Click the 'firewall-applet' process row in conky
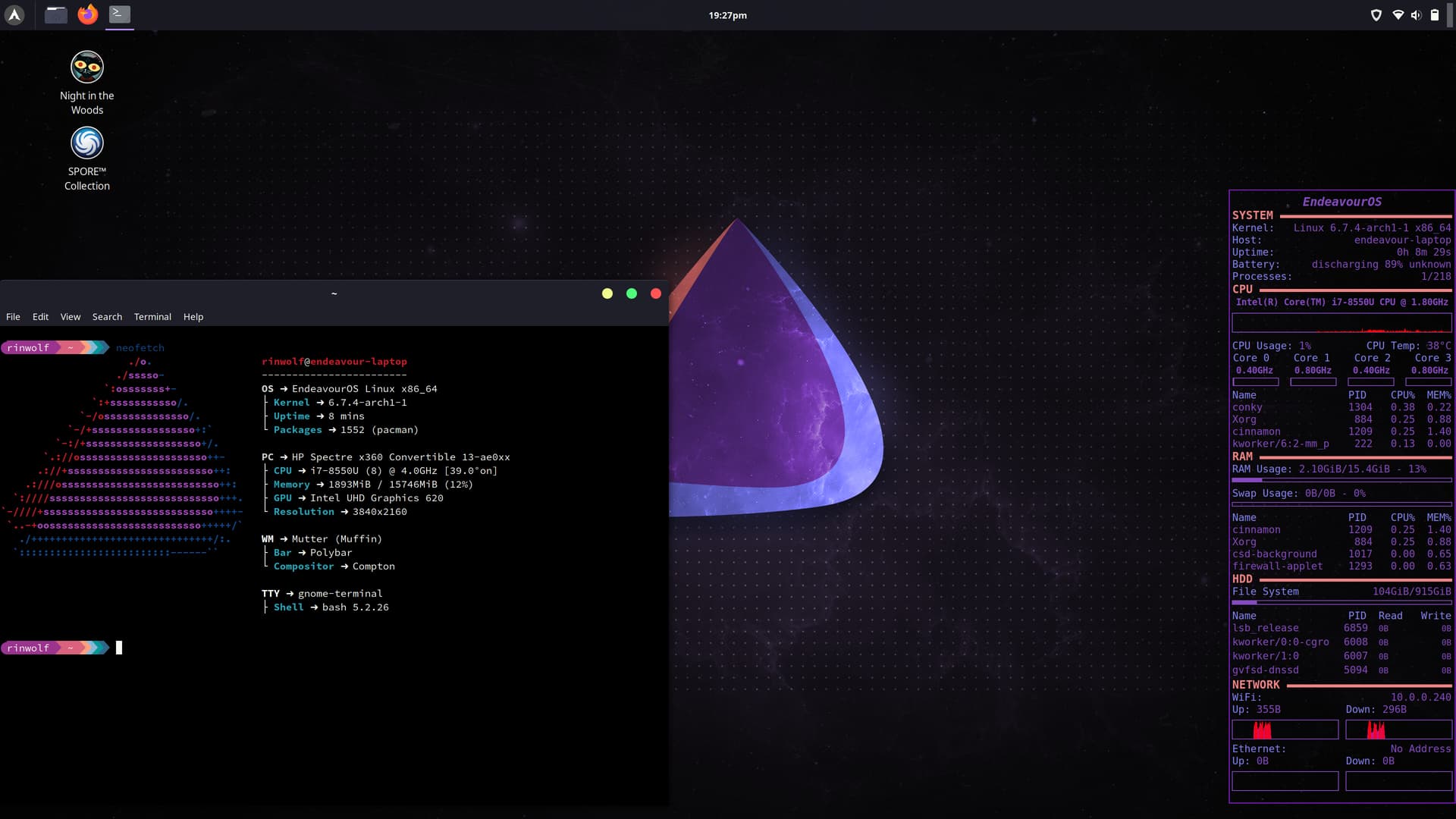The image size is (1456, 819). 1341,566
